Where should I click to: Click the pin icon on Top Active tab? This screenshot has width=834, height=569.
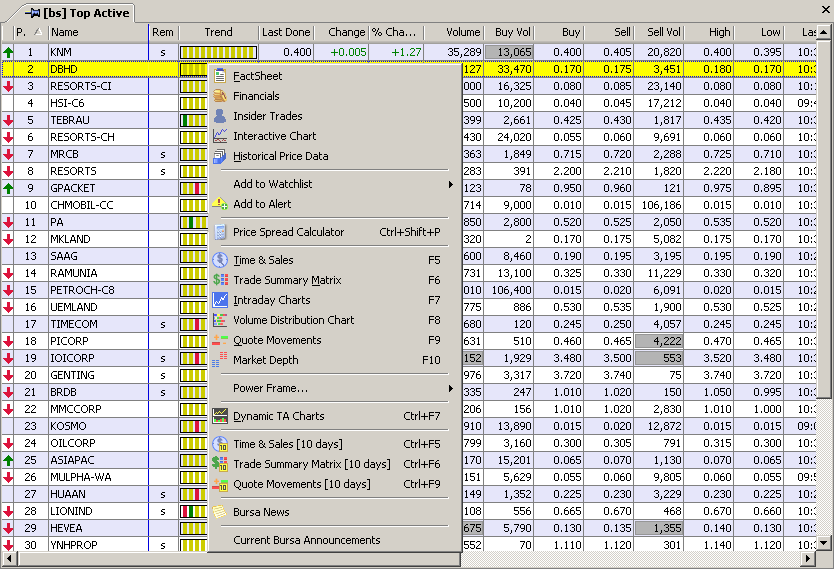coord(32,13)
